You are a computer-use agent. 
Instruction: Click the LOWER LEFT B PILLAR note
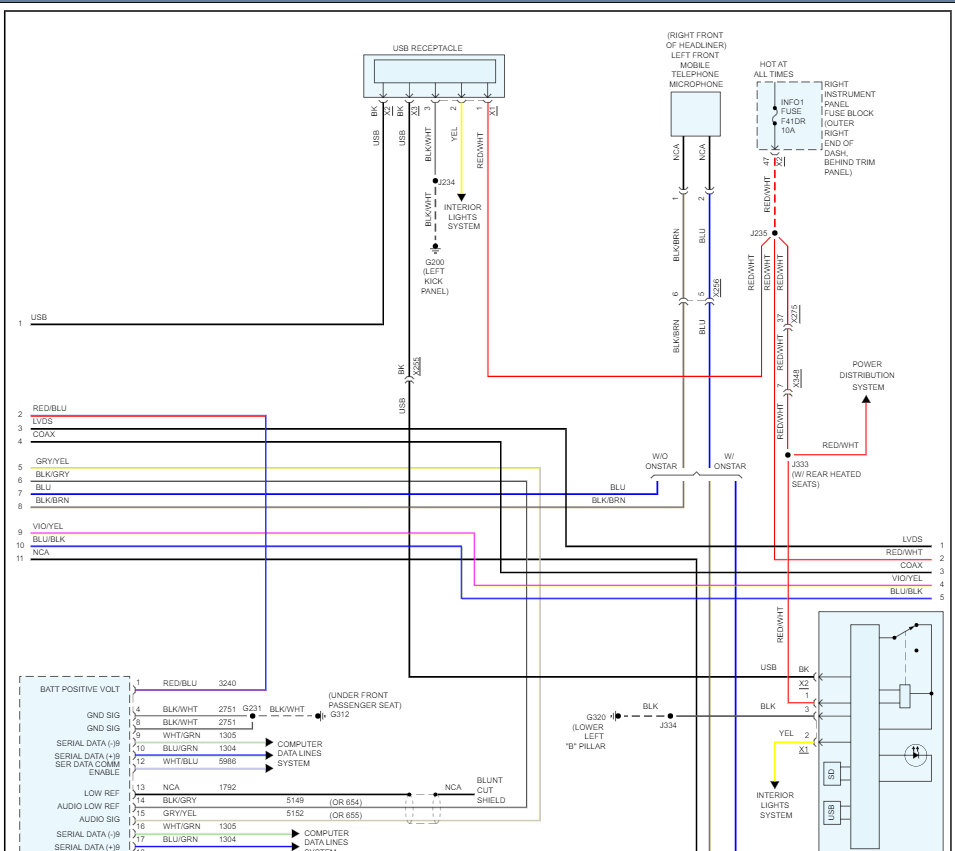[x=587, y=736]
